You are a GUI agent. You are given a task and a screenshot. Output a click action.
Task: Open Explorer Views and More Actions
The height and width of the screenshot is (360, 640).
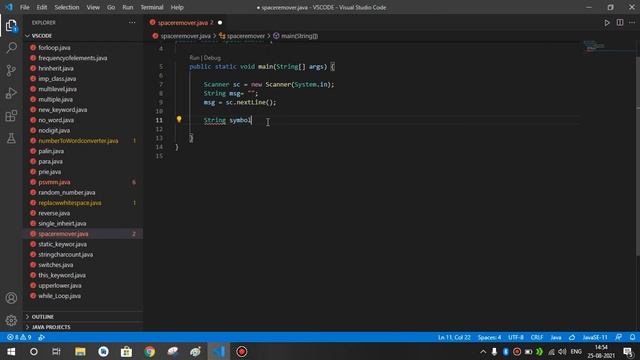[x=132, y=23]
